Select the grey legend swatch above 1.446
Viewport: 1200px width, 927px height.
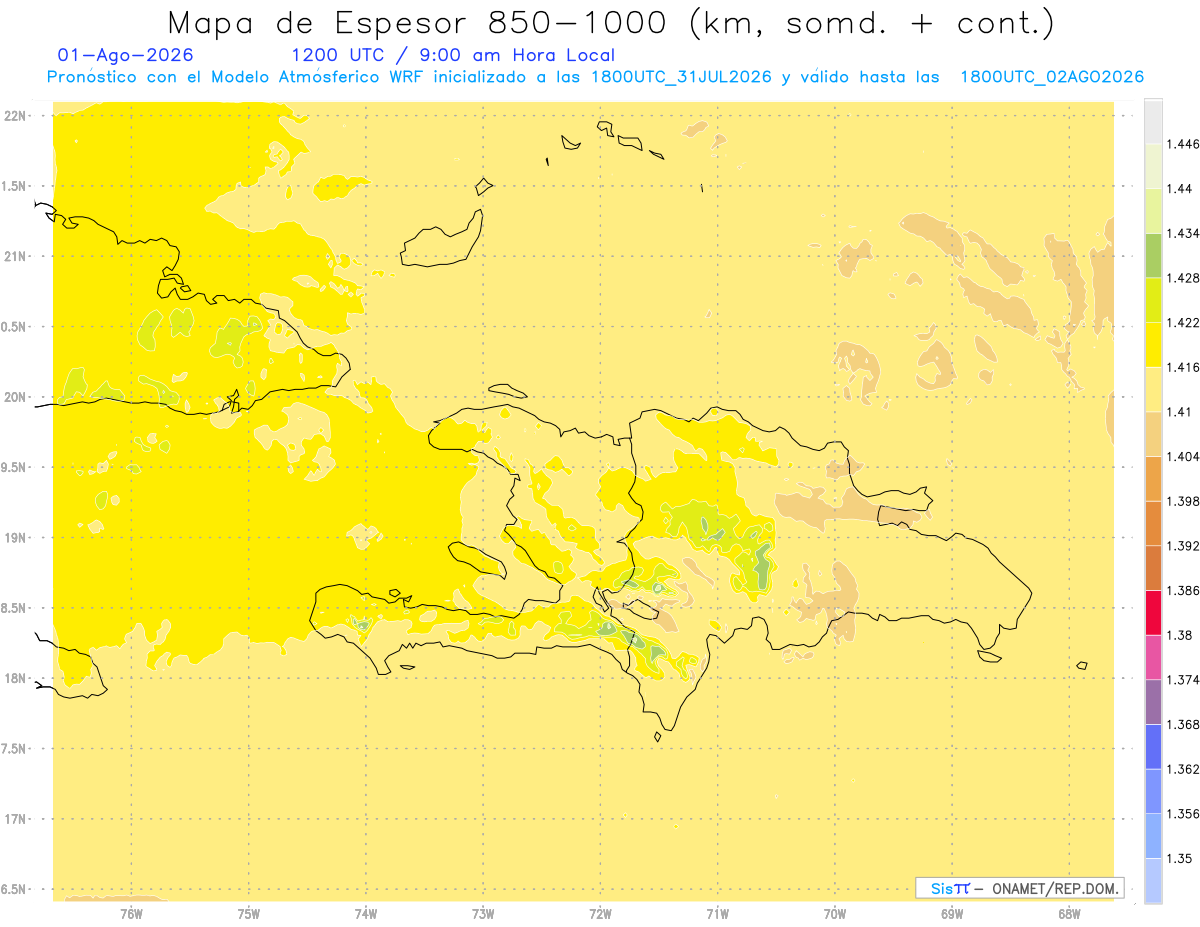(x=1153, y=122)
